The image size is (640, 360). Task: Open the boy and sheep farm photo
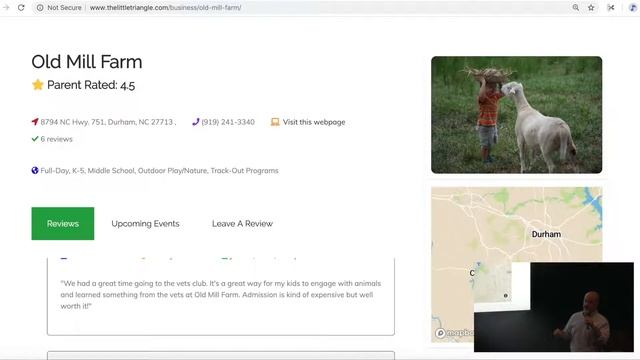[516, 115]
